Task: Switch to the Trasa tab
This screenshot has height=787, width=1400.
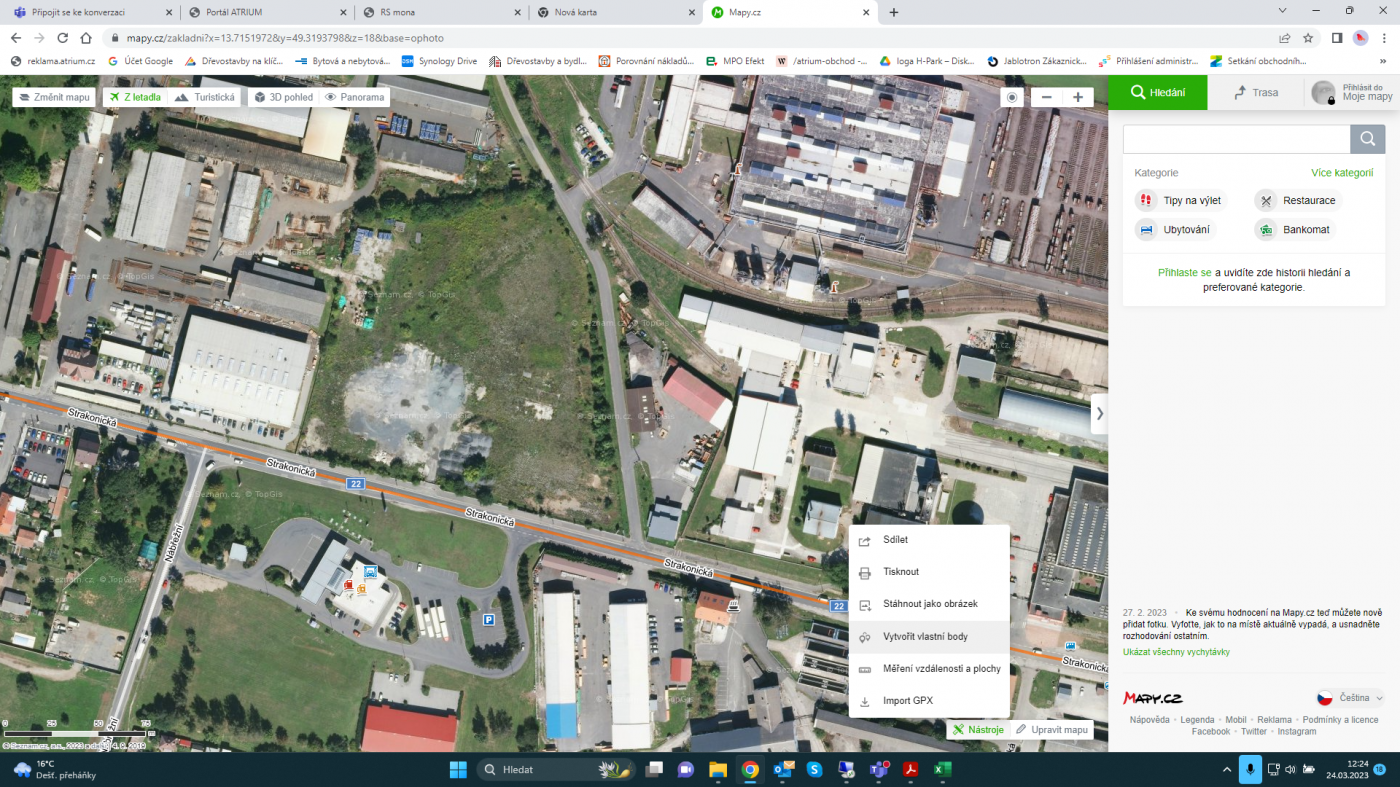Action: click(x=1256, y=92)
